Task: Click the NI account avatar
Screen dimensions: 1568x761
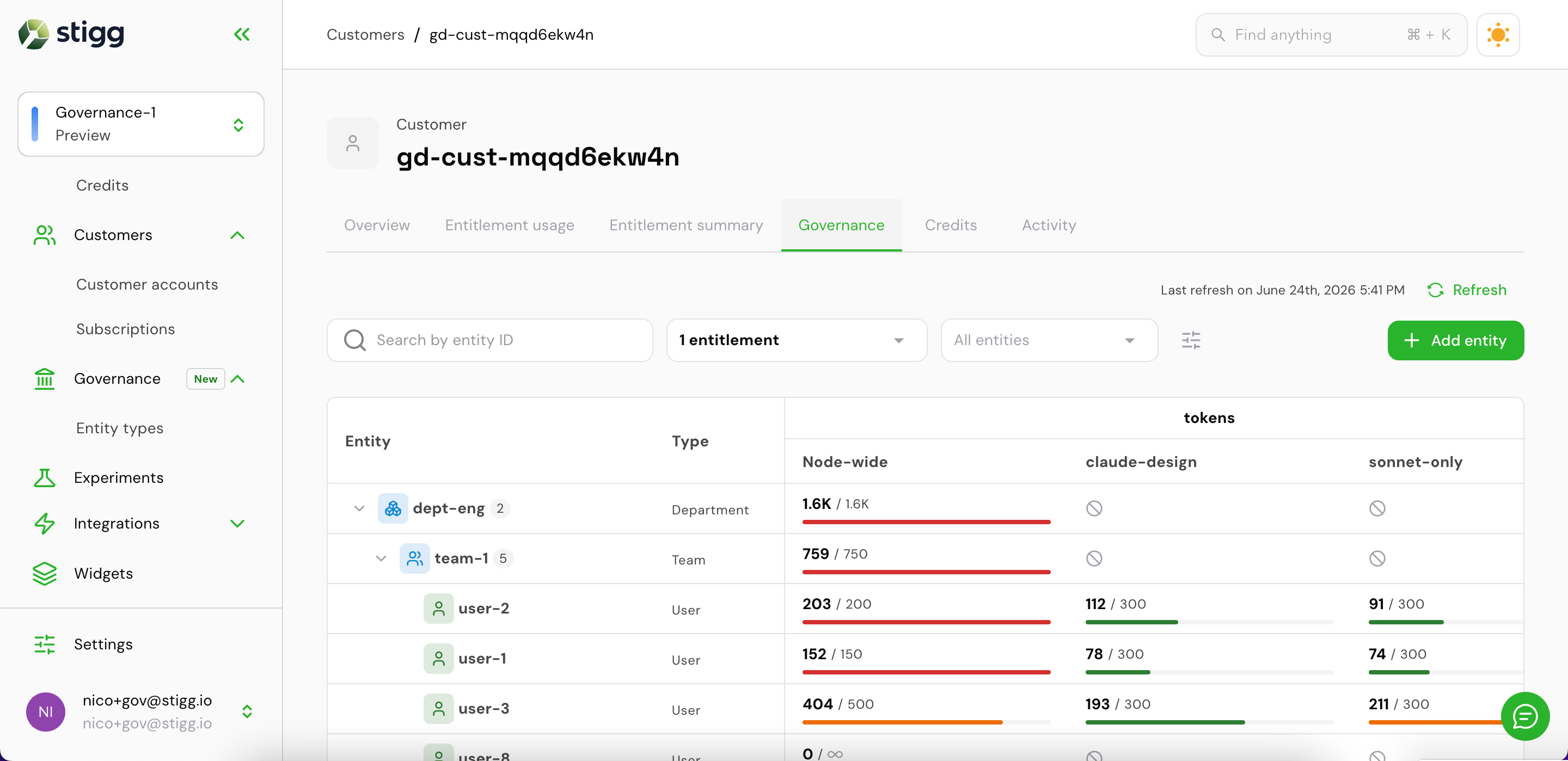Action: pos(46,711)
